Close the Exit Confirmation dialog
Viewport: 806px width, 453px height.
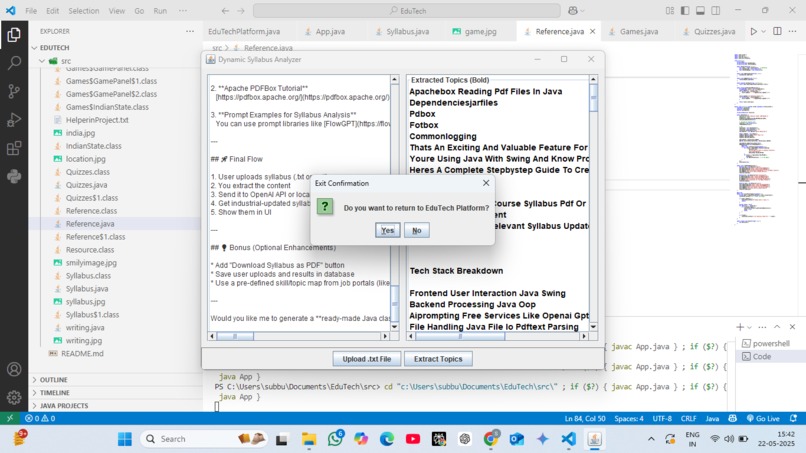coord(486,183)
